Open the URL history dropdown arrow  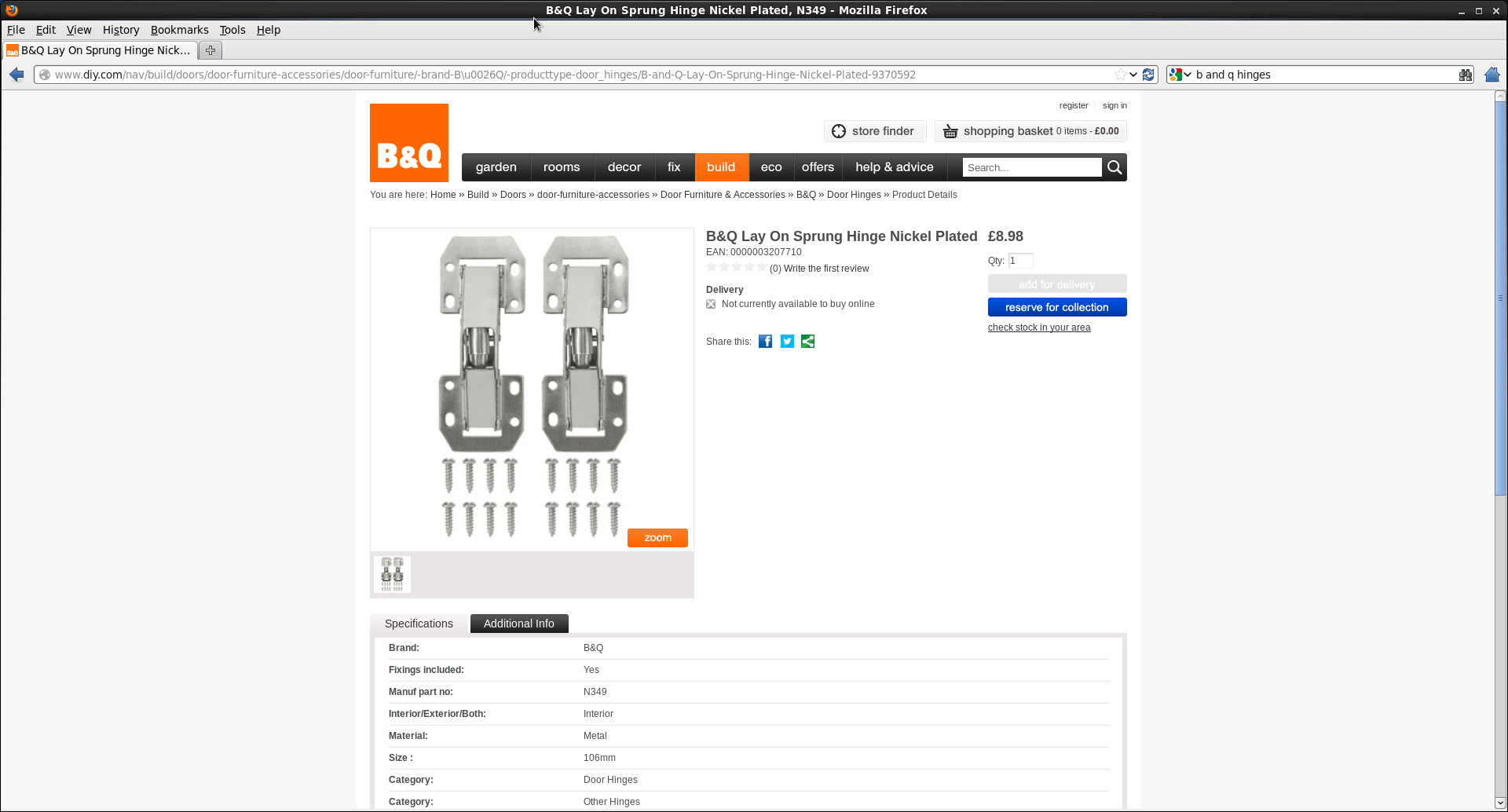click(x=1133, y=75)
